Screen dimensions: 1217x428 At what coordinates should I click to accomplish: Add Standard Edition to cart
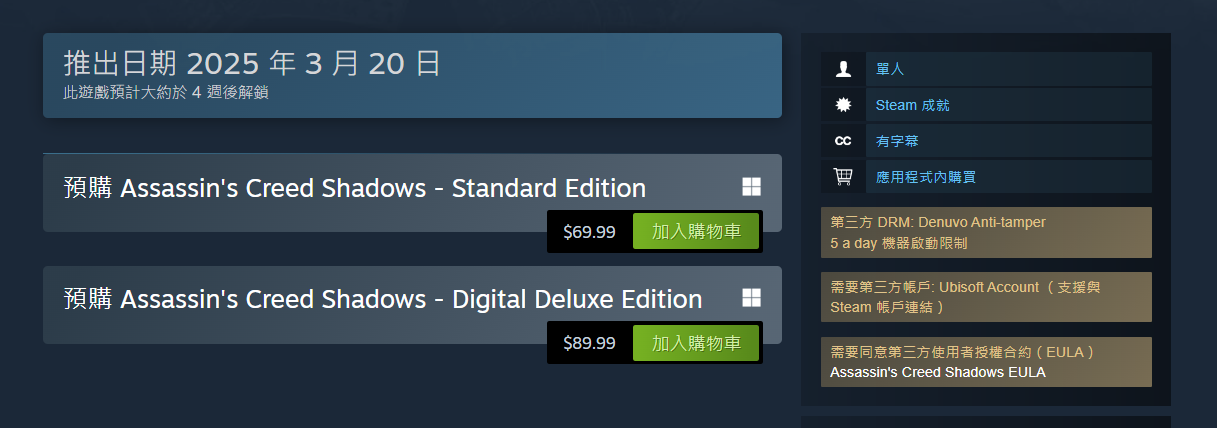click(x=696, y=232)
